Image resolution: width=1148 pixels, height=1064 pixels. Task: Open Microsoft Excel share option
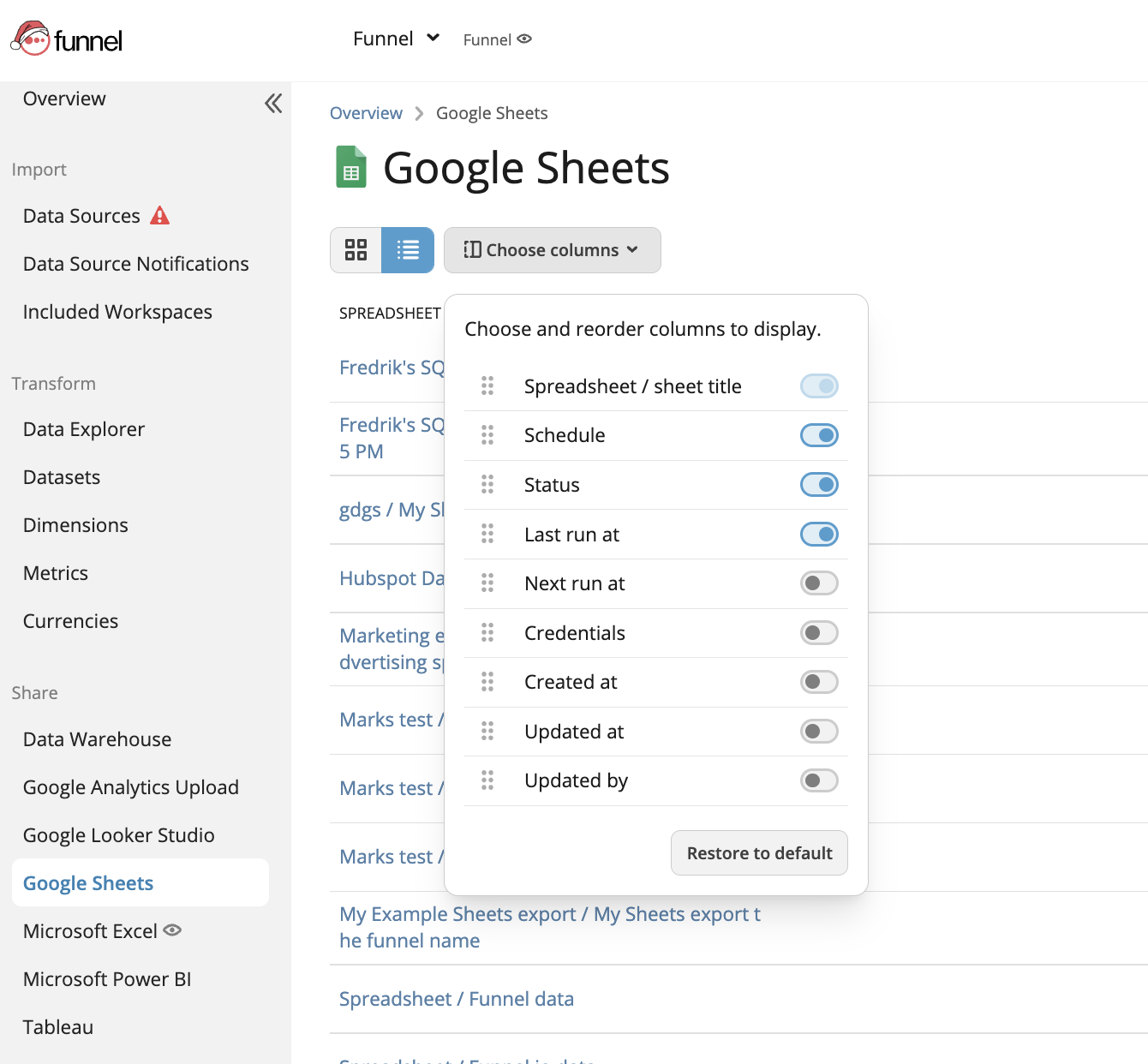[x=90, y=931]
